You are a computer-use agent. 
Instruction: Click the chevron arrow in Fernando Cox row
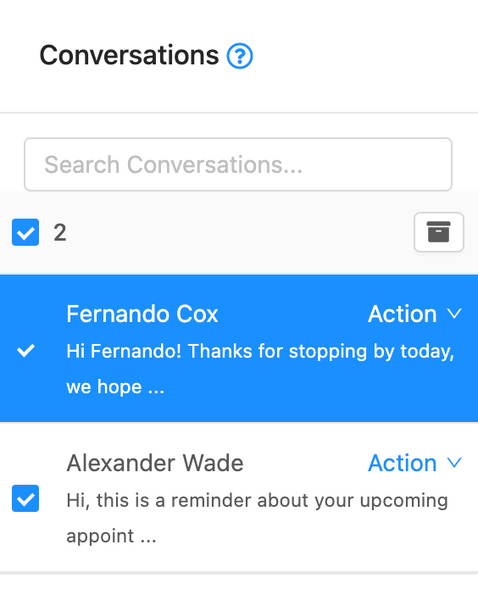pyautogui.click(x=454, y=314)
